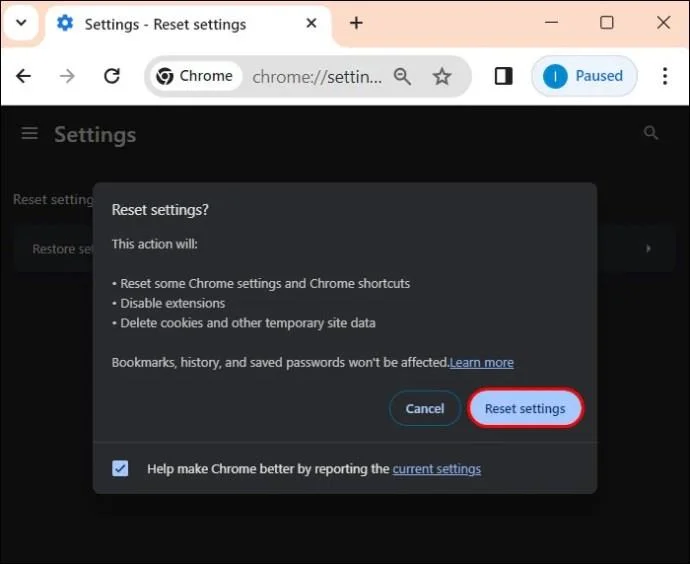Go back with the browser back arrow
This screenshot has width=690, height=564.
(x=23, y=76)
